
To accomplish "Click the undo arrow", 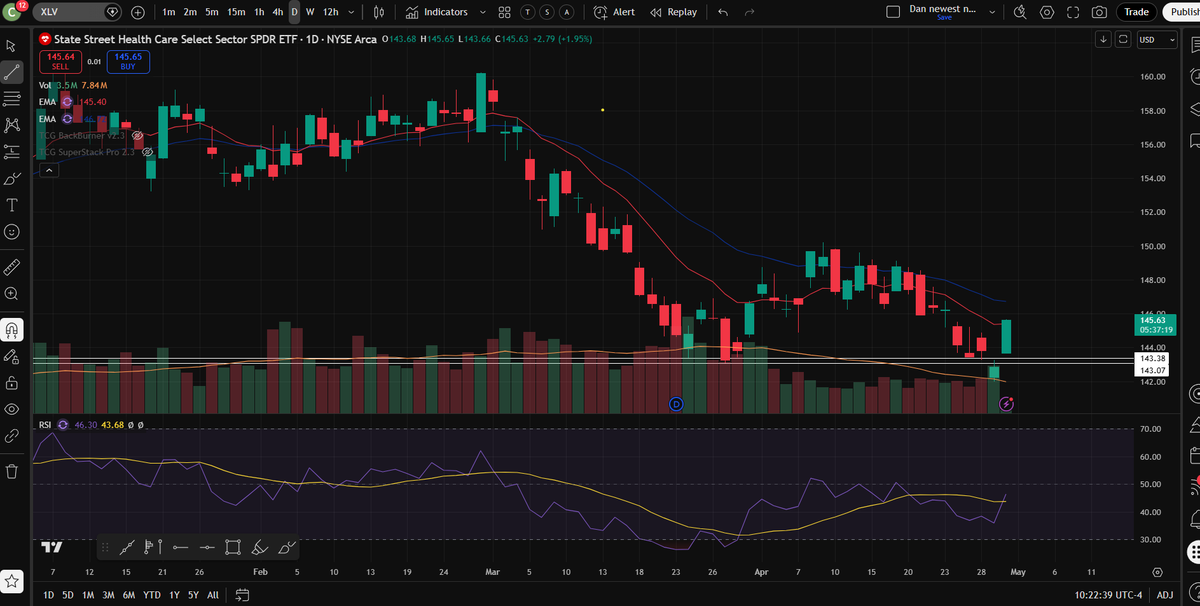I will (x=723, y=12).
